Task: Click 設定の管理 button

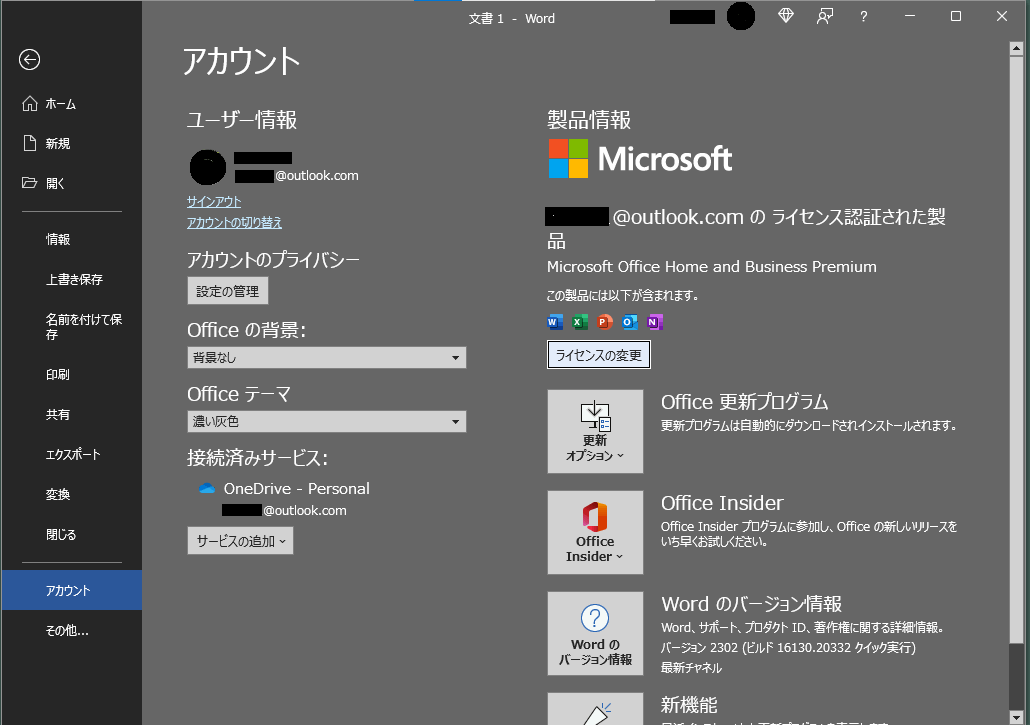Action: coord(227,291)
